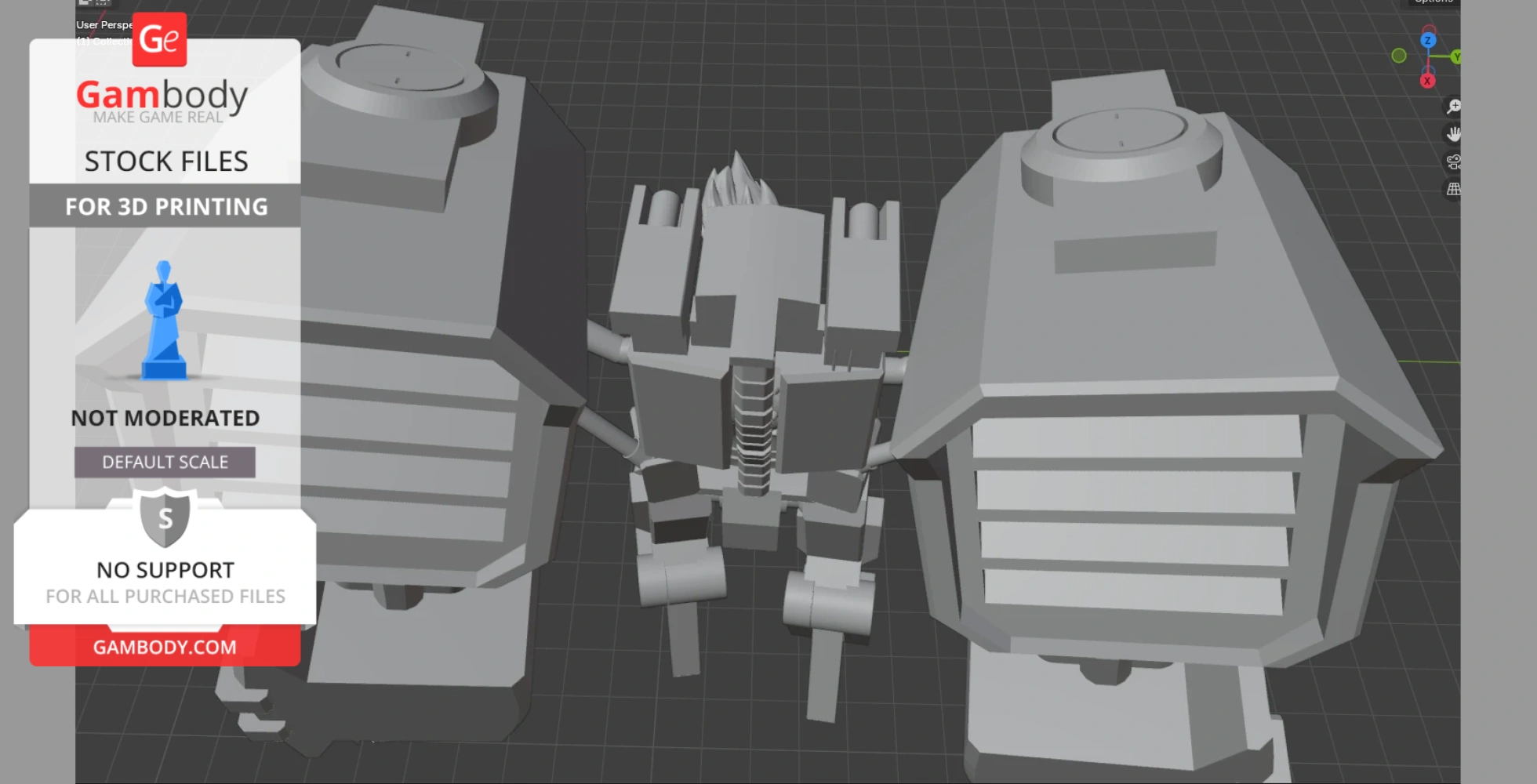Image resolution: width=1537 pixels, height=784 pixels.
Task: Click the blue figurine thumbnail
Action: (x=164, y=321)
